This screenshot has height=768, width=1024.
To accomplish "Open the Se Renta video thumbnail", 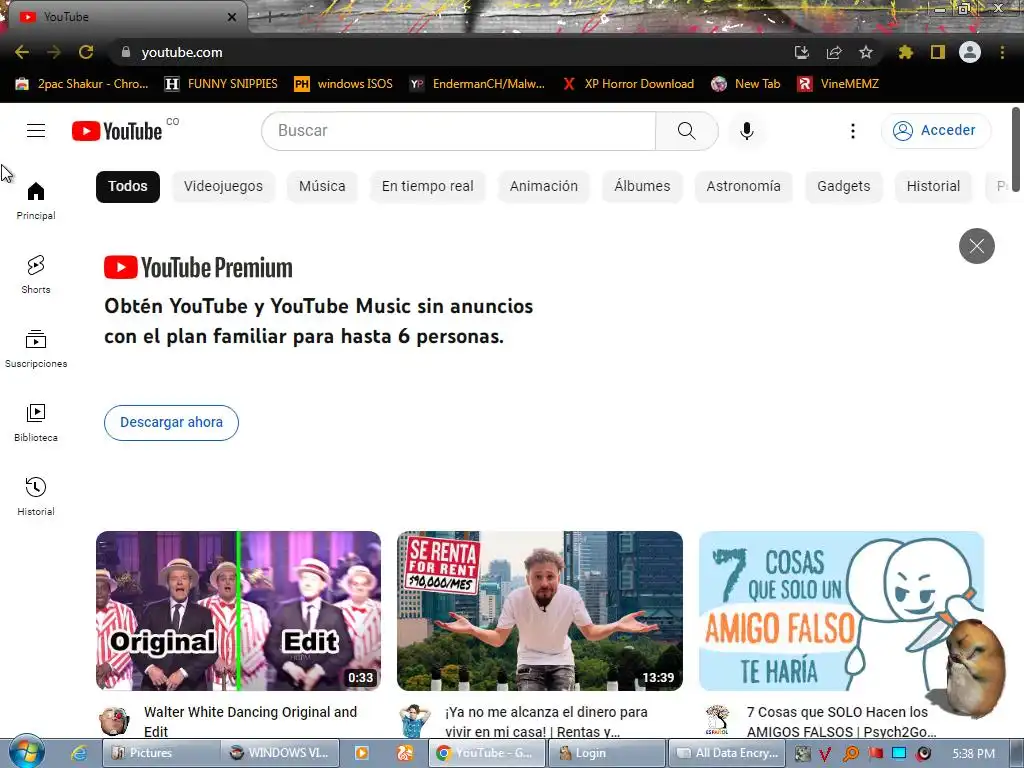I will point(540,611).
